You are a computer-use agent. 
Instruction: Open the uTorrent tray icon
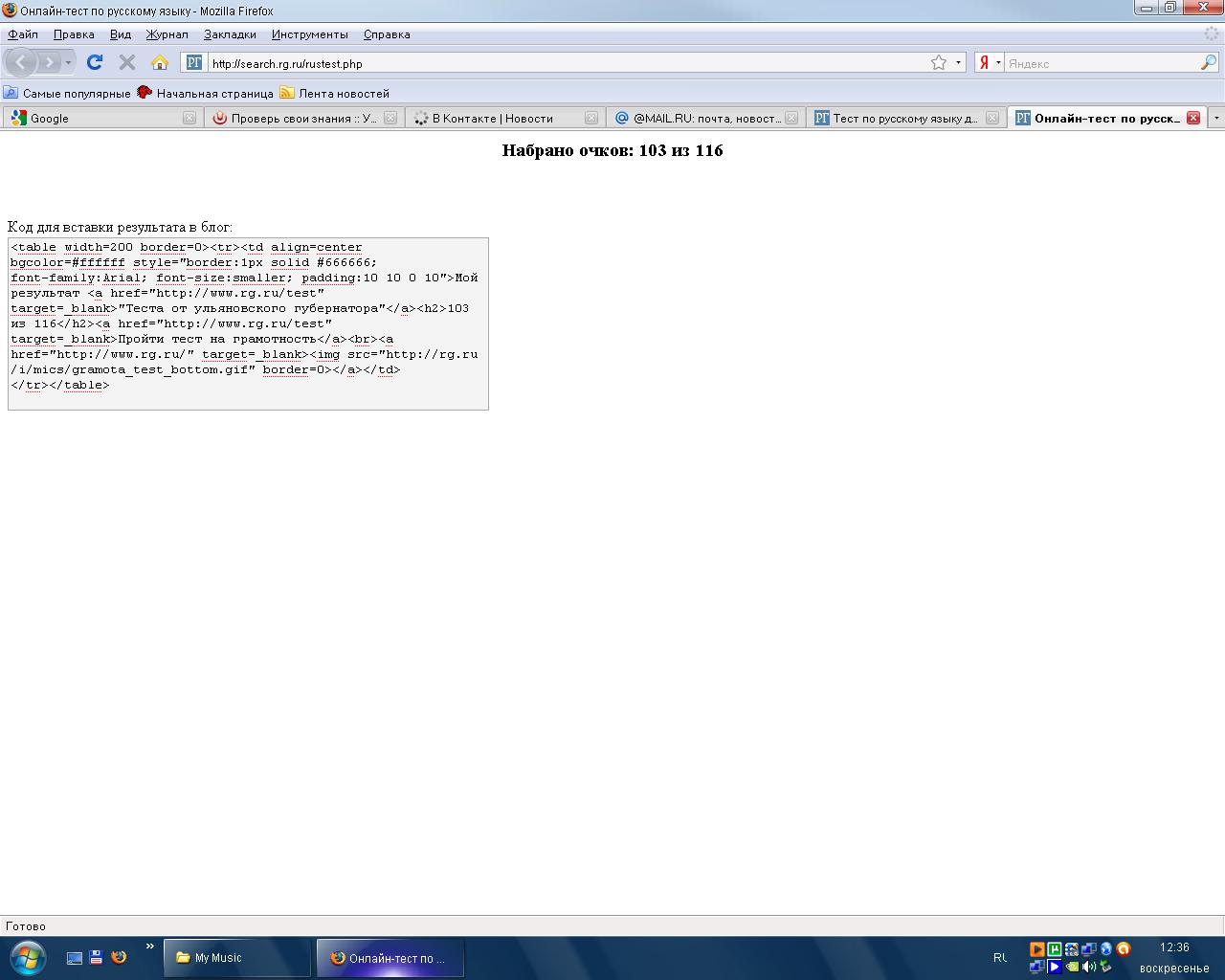tap(1055, 949)
